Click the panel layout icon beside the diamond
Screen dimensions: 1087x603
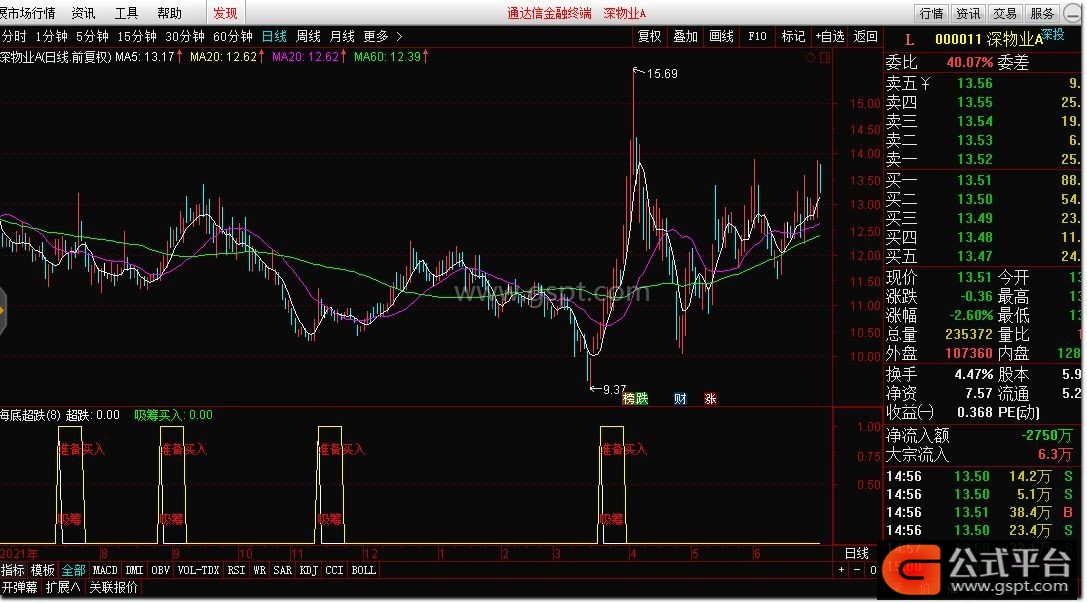pyautogui.click(x=825, y=58)
